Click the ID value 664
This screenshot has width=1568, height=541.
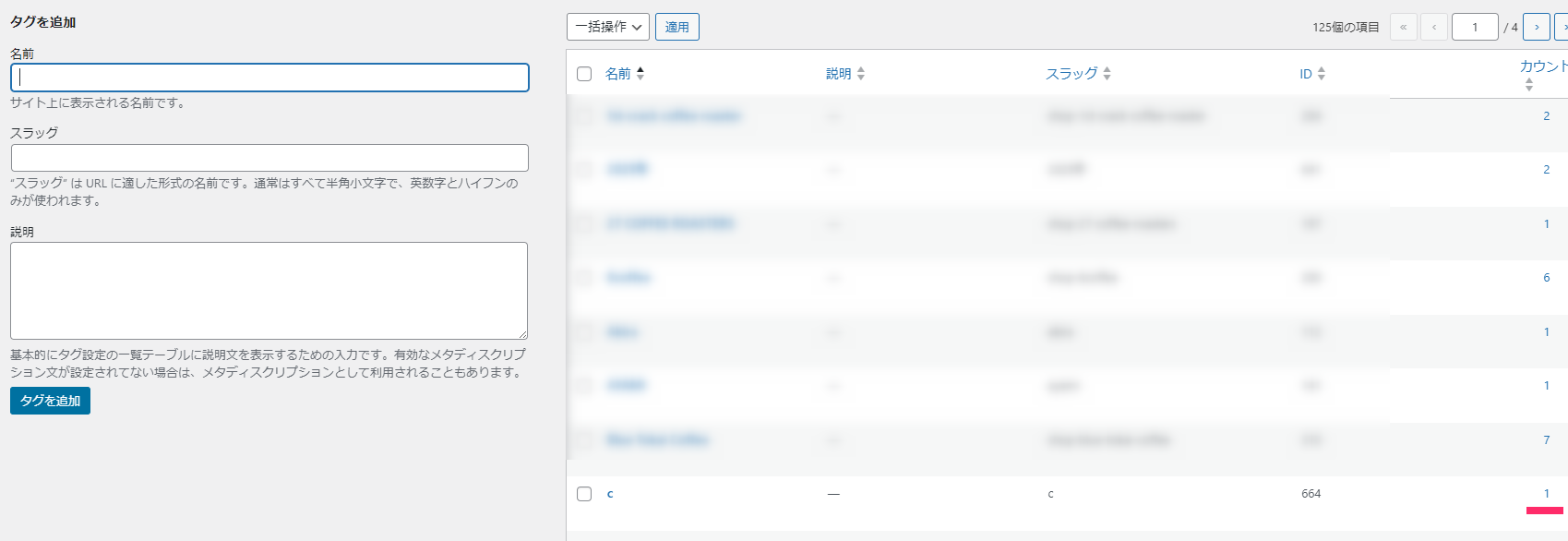coord(1311,494)
